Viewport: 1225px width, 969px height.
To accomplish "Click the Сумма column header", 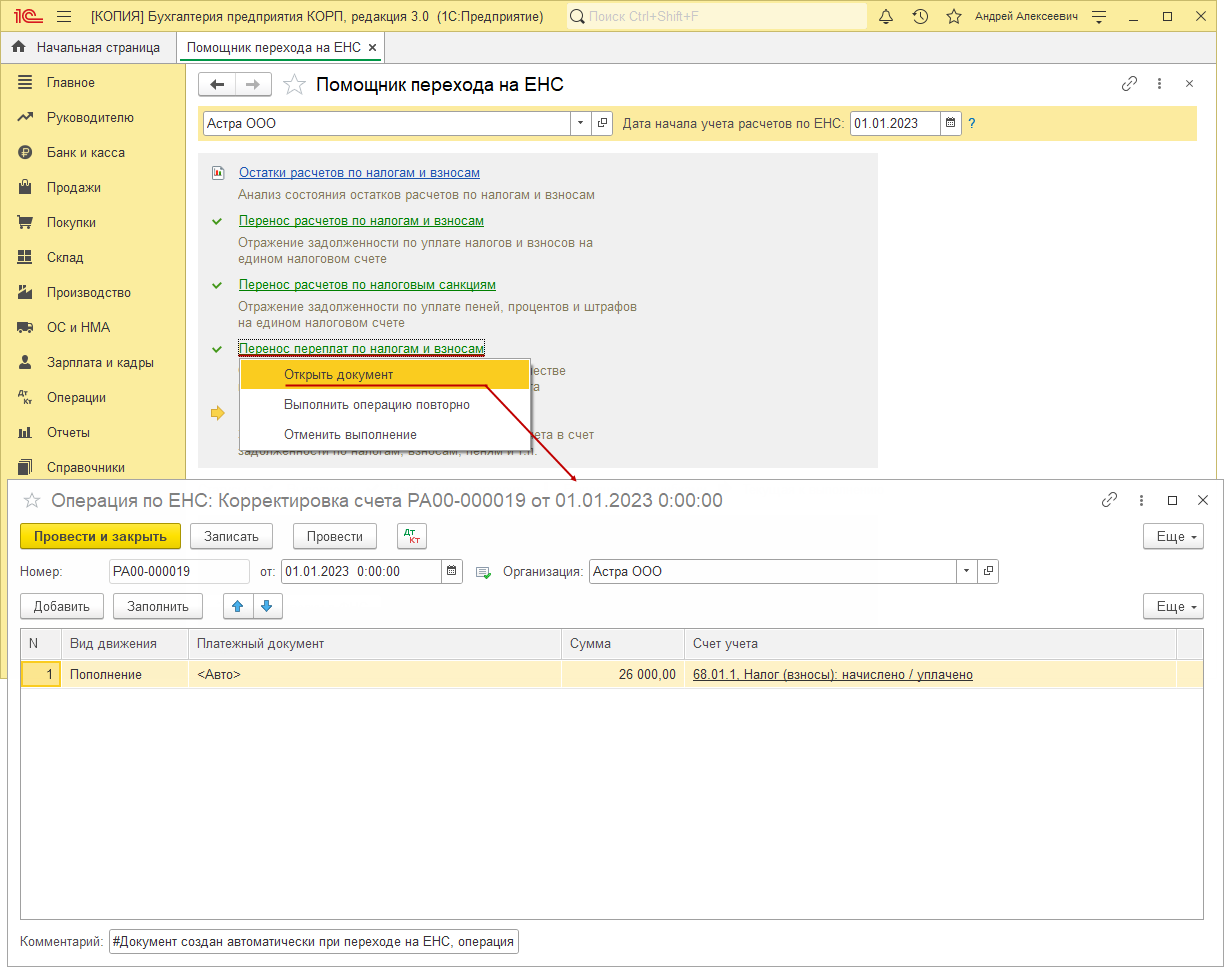I will (x=622, y=644).
